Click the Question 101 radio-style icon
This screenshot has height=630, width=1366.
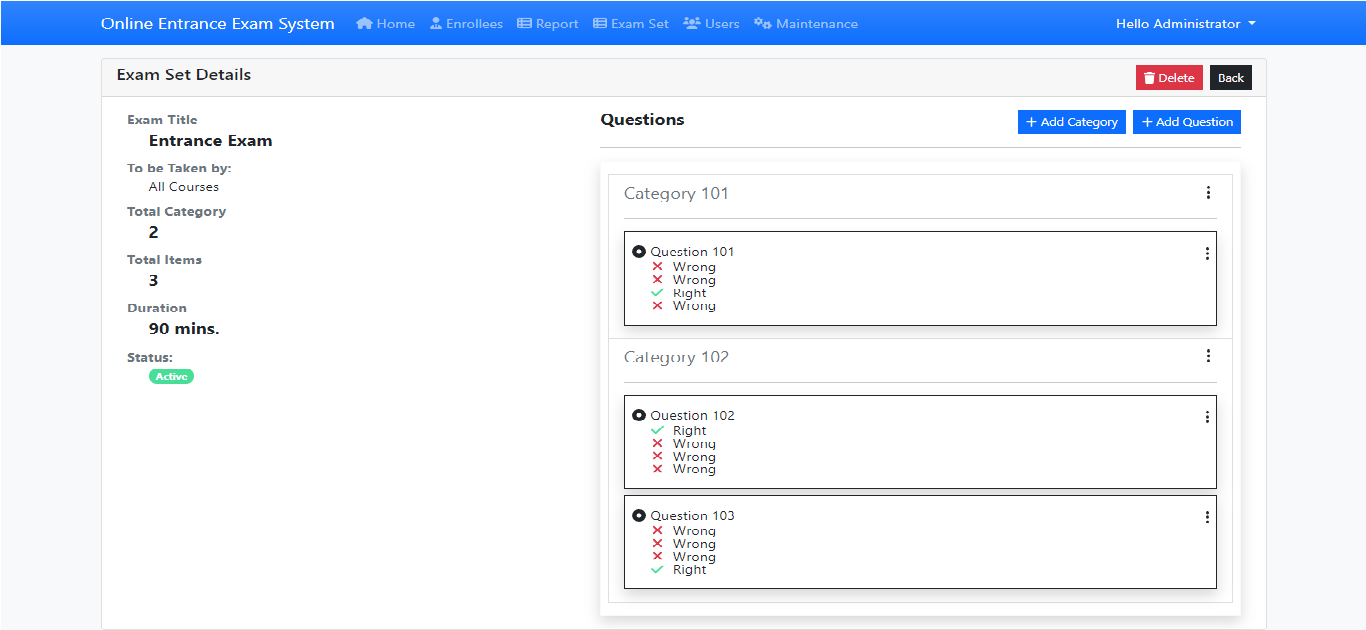point(639,252)
